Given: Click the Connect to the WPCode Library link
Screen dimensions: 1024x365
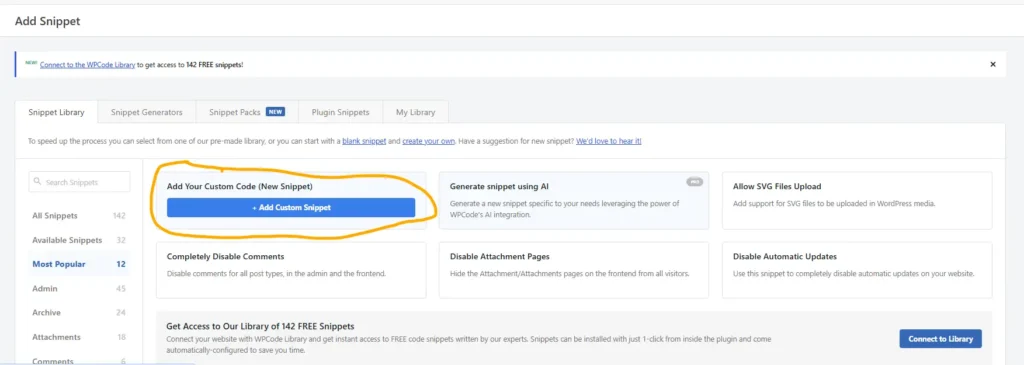Looking at the screenshot, I should coord(88,65).
